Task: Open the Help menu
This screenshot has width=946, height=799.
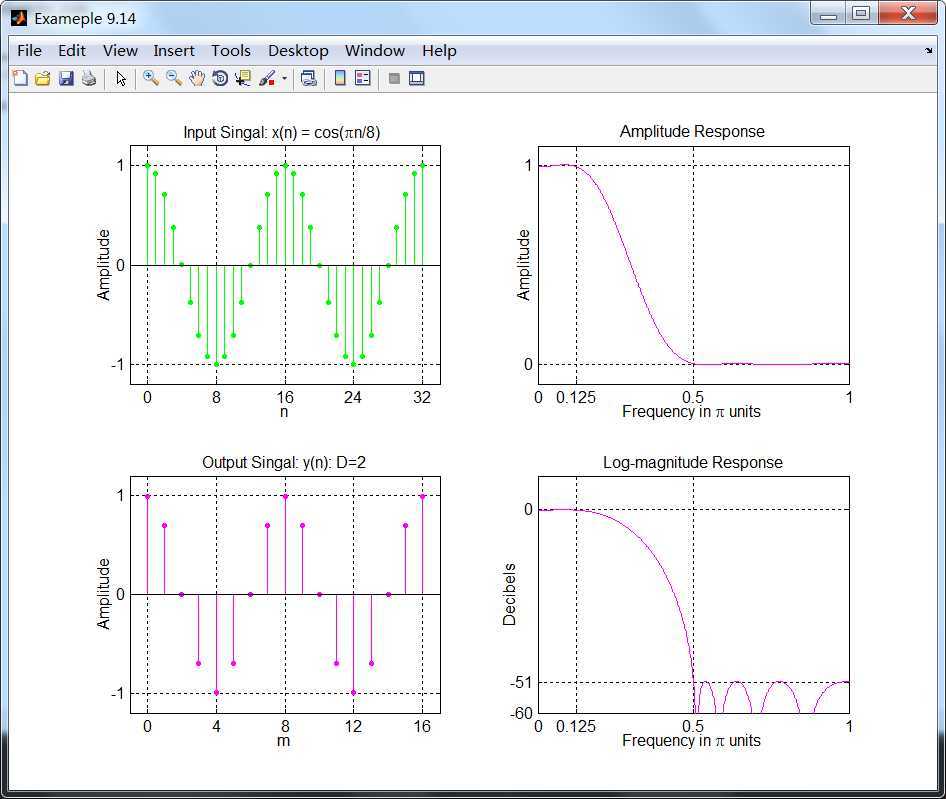Action: point(439,51)
